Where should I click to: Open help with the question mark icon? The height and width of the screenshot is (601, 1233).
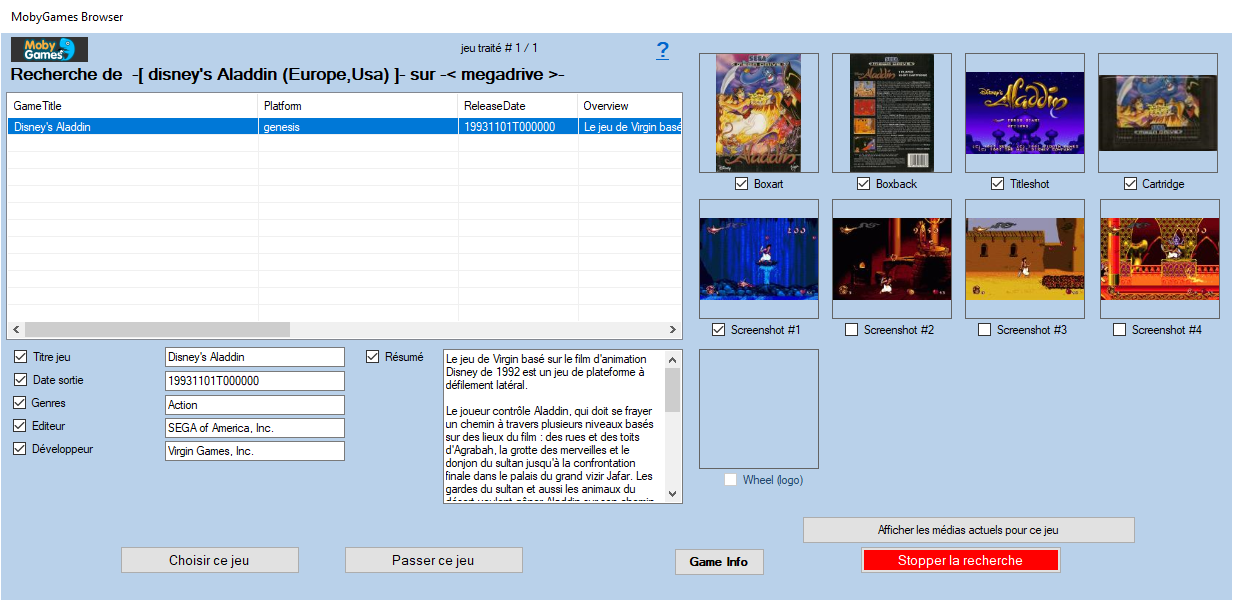pyautogui.click(x=662, y=51)
